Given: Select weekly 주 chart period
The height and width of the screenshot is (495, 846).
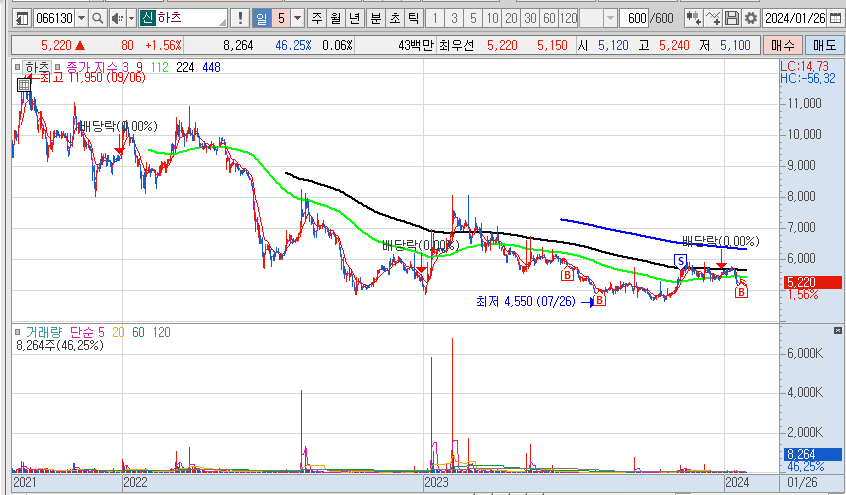Looking at the screenshot, I should [317, 18].
